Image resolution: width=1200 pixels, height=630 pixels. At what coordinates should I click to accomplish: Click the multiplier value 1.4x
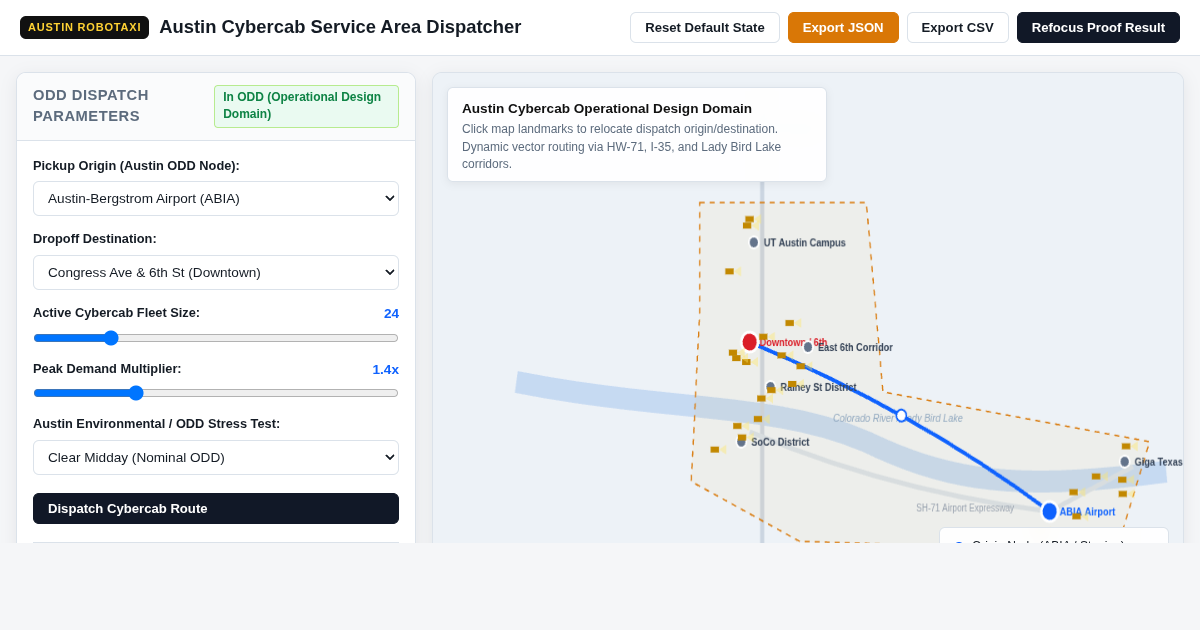pyautogui.click(x=385, y=369)
